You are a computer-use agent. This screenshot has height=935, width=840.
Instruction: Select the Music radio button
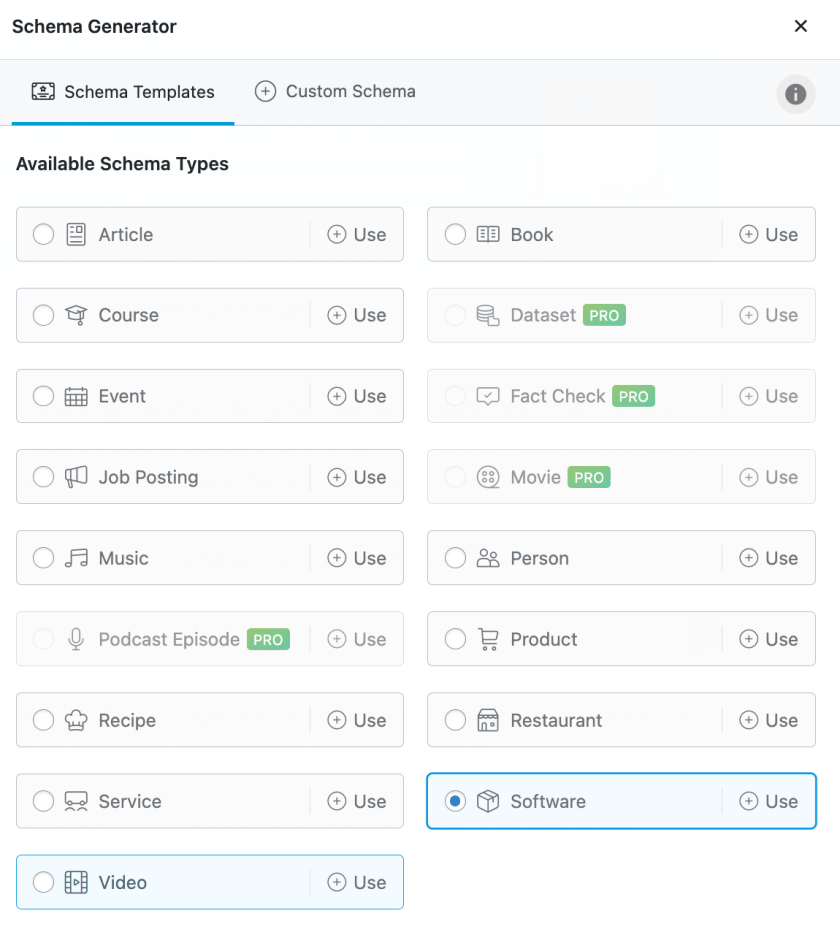44,558
